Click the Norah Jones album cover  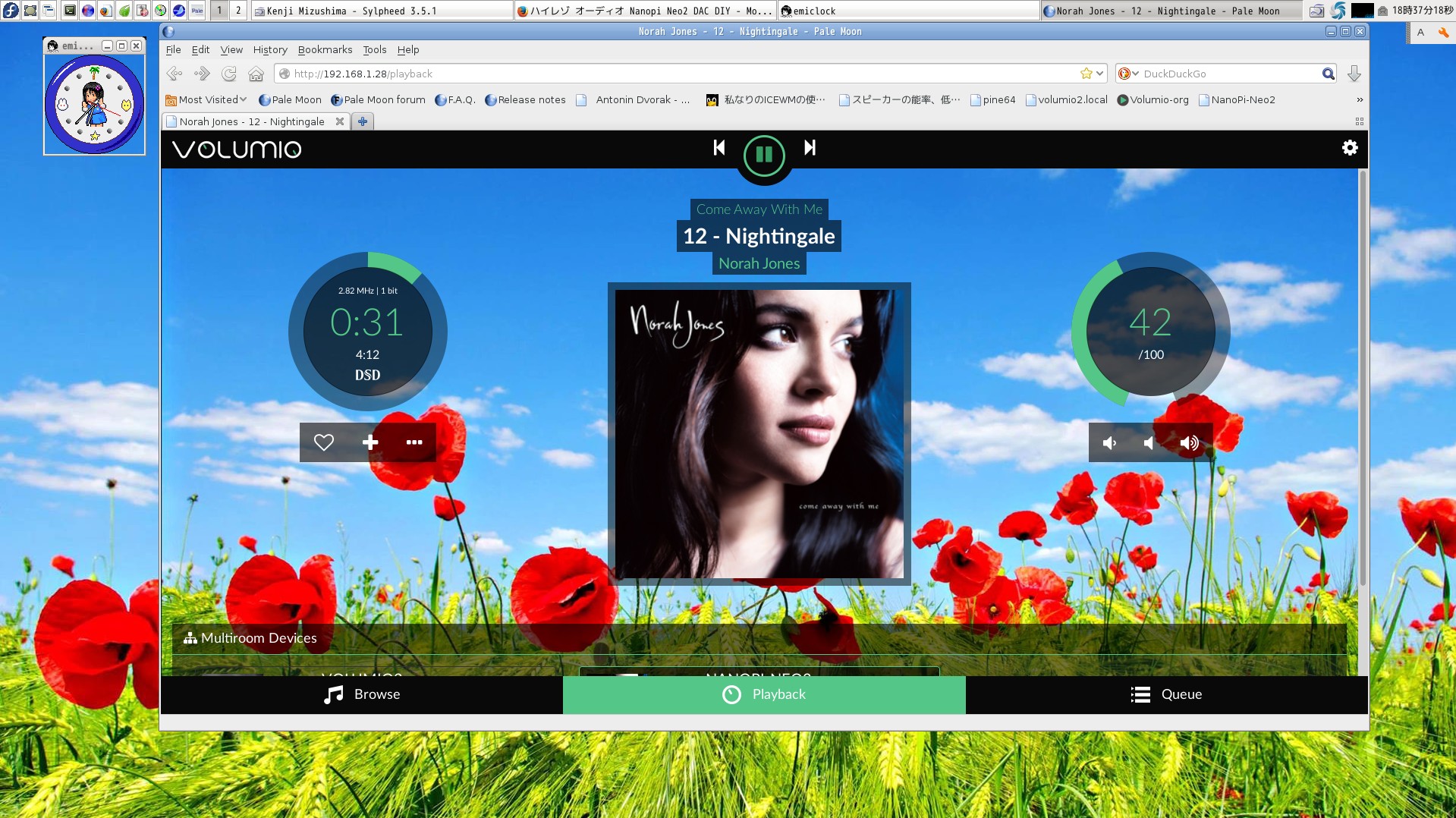point(759,433)
